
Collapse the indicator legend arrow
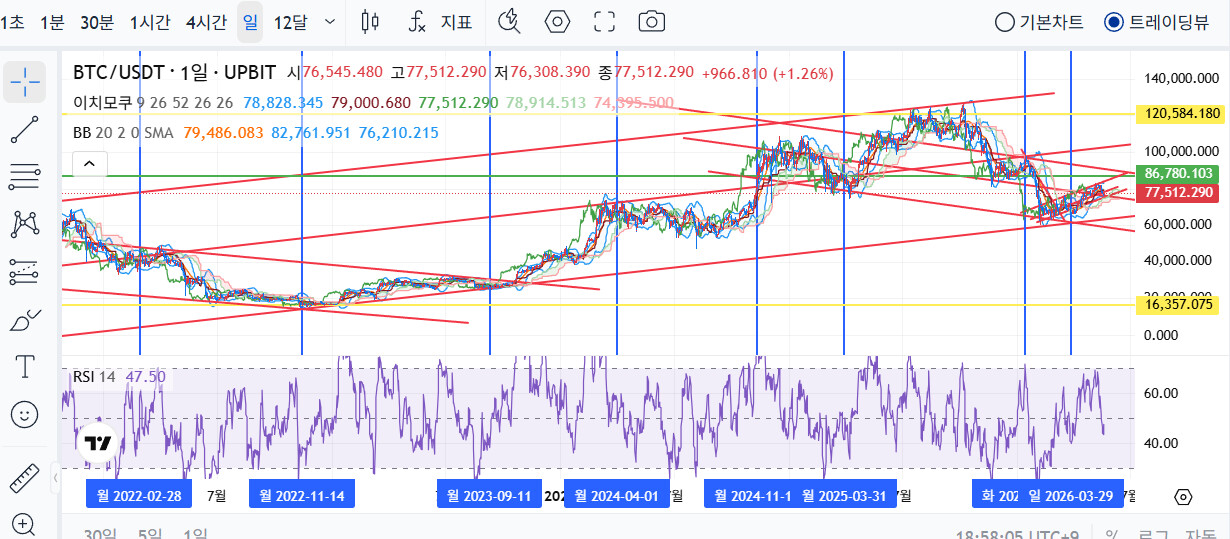[x=89, y=163]
